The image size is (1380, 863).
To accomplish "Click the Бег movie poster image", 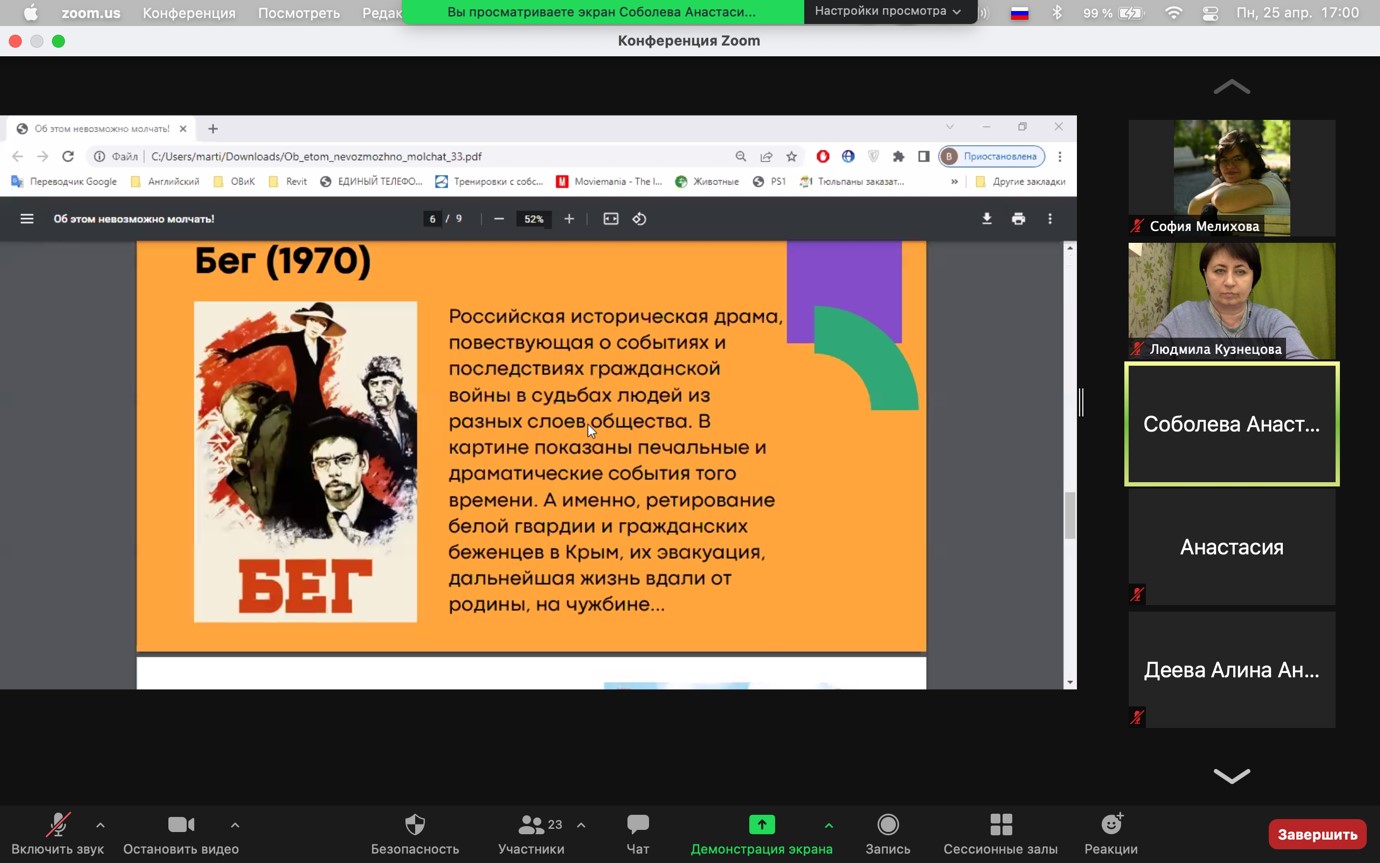I will click(305, 462).
